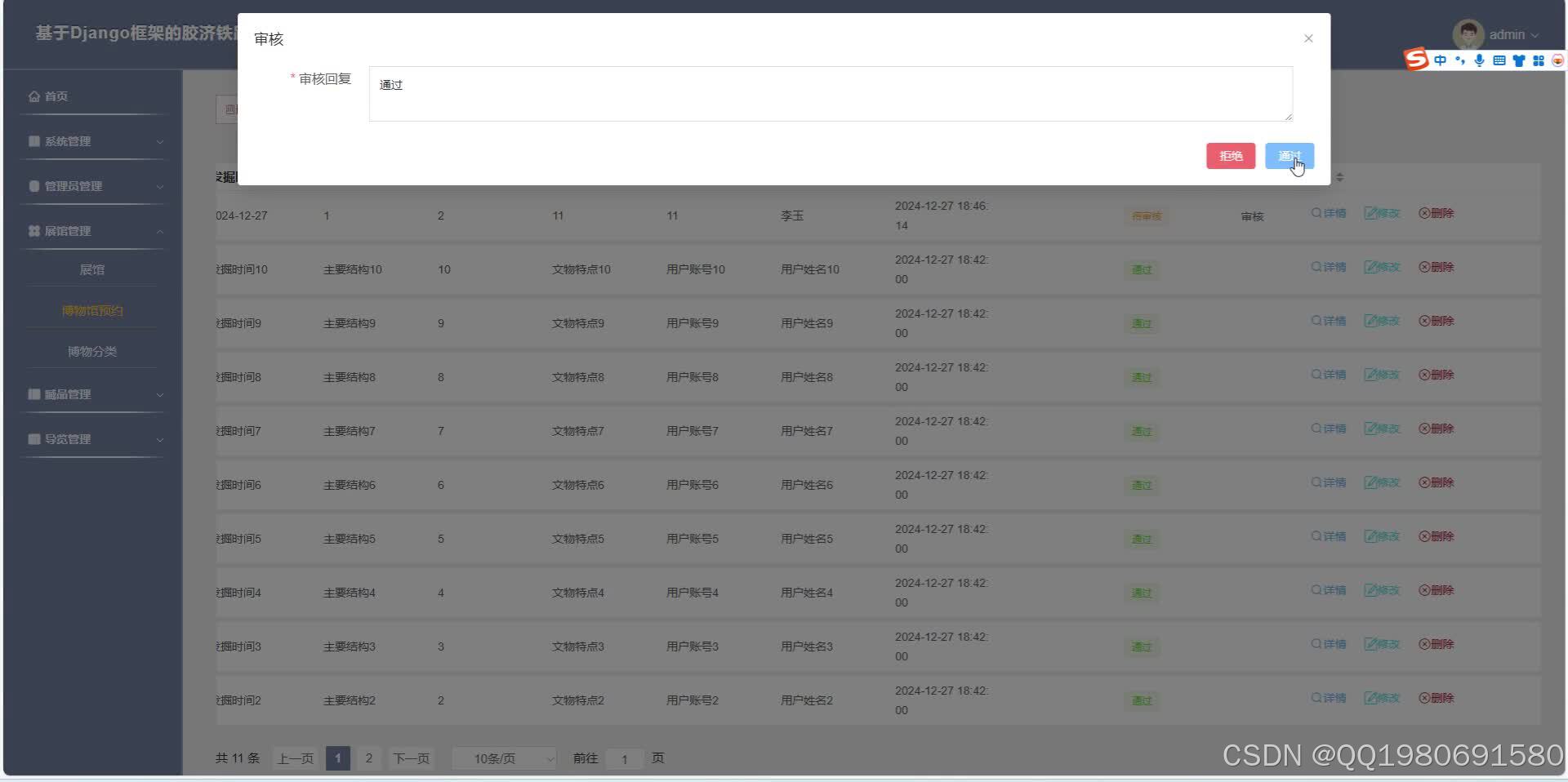1568x782 pixels.
Task: Go to 下一页 next page
Action: (x=411, y=758)
